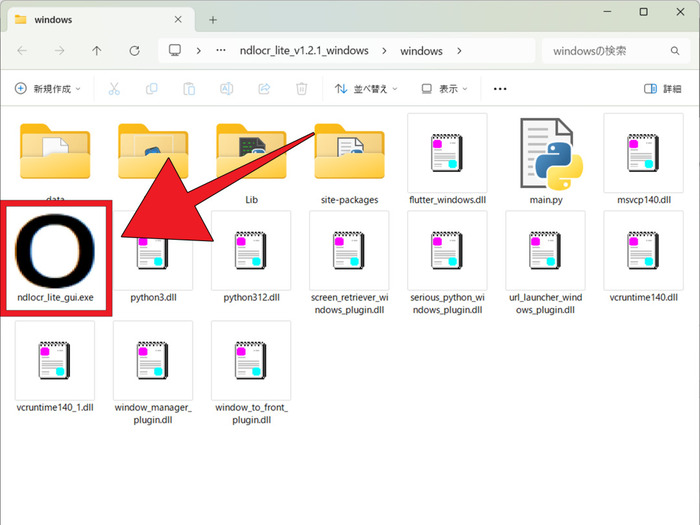Screen dimensions: 700x525
Task: Expand chevron after ndlocr_lite_v1.2.1_windows
Action: (384, 51)
